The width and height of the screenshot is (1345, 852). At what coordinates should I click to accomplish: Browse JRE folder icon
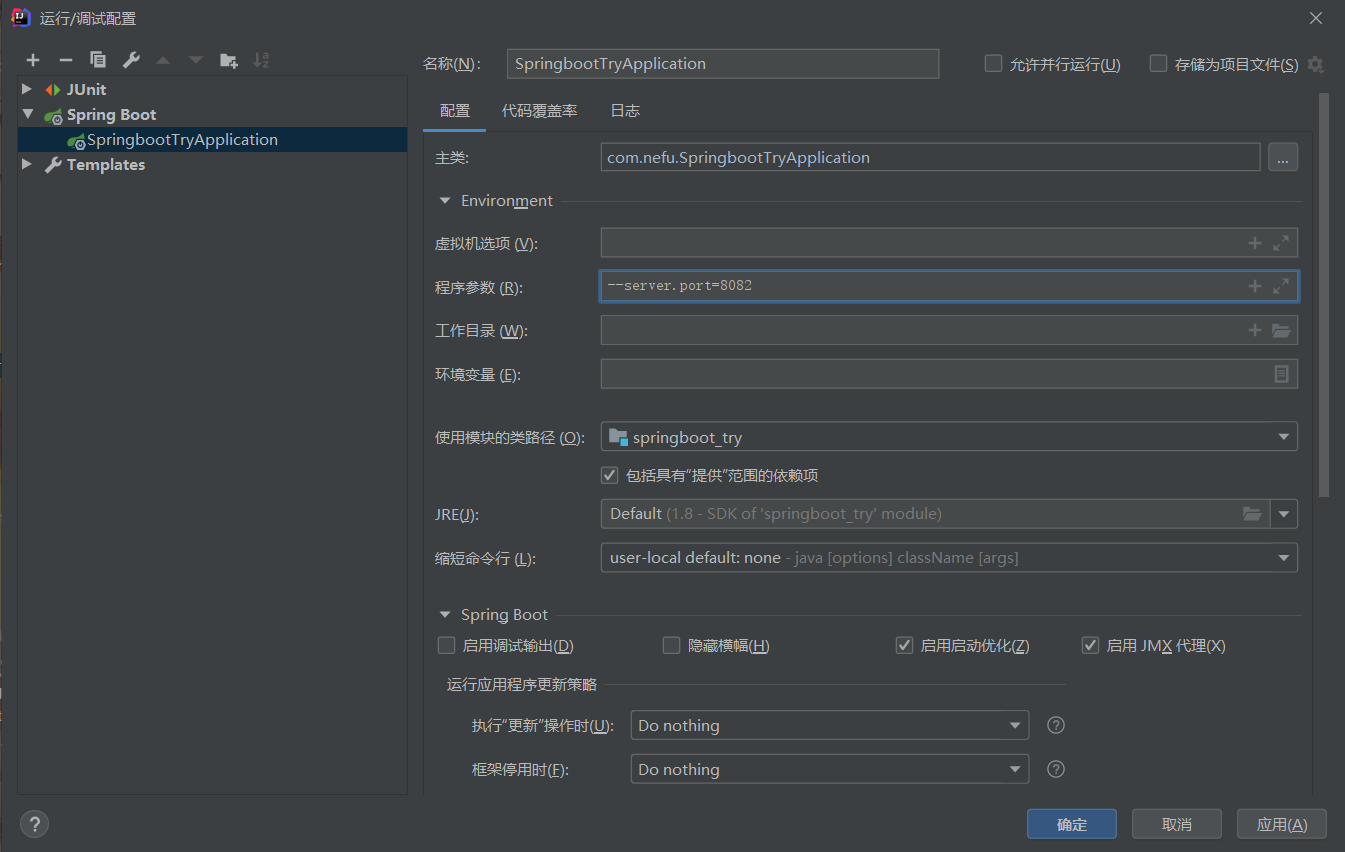pyautogui.click(x=1252, y=513)
